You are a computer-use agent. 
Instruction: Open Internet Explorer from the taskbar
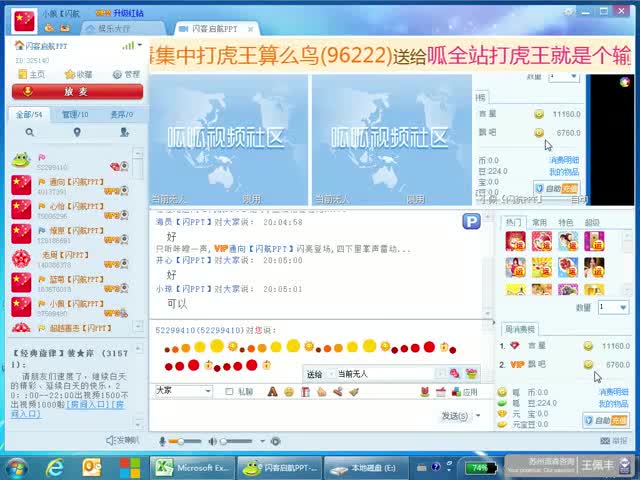tap(54, 467)
